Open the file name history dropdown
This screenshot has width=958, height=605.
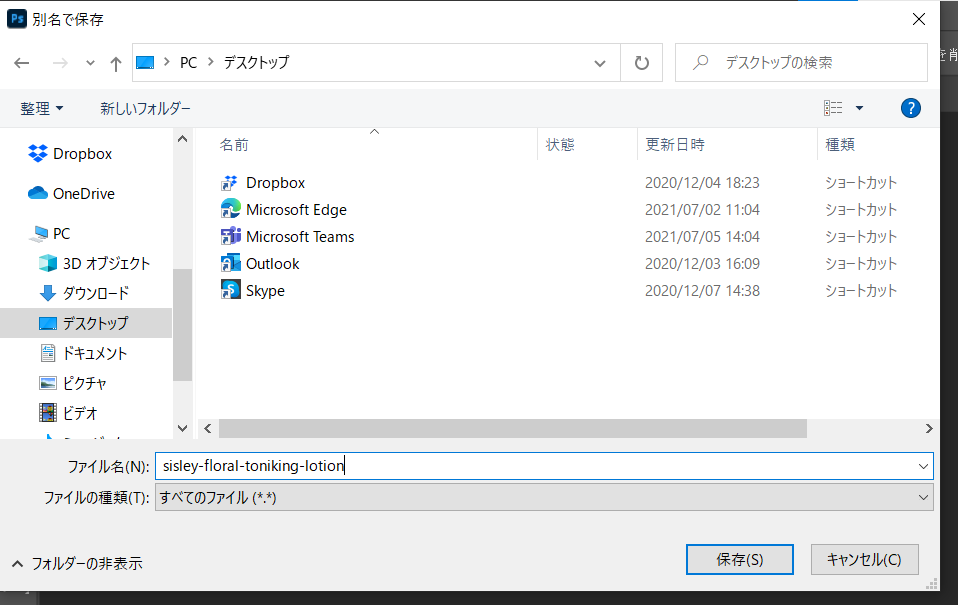pos(923,466)
